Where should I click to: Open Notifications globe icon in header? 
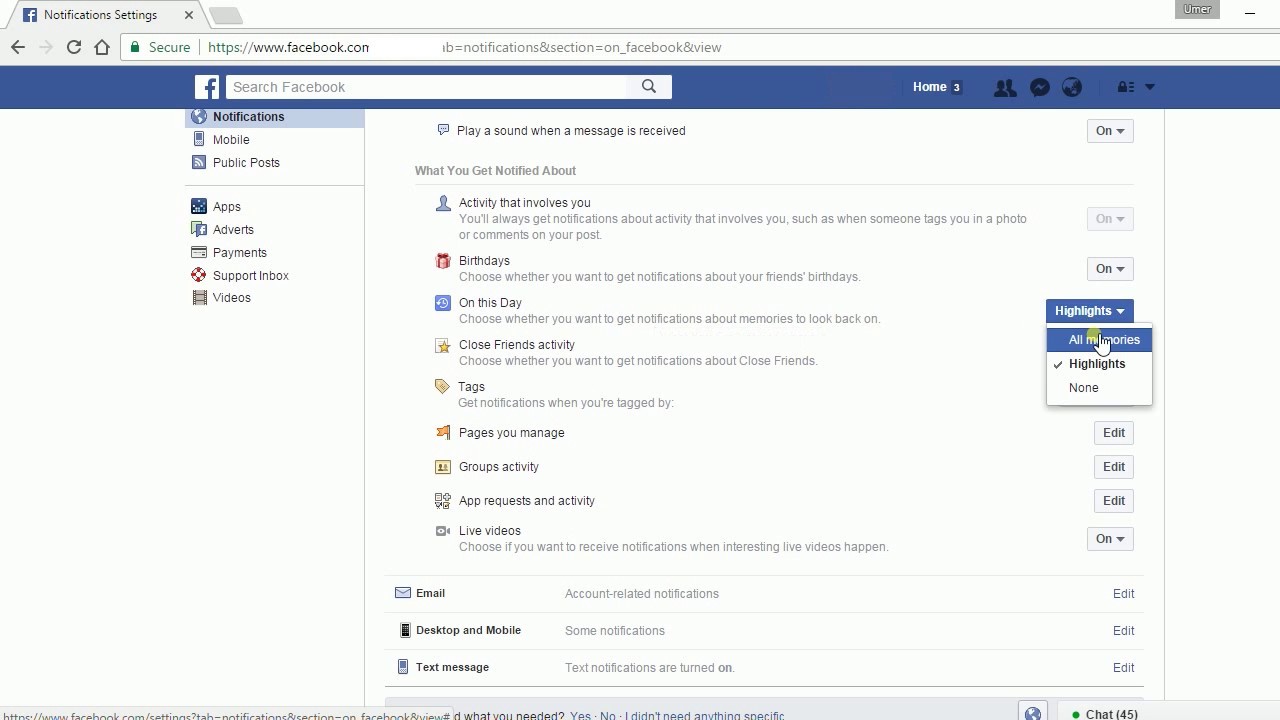[x=1072, y=87]
